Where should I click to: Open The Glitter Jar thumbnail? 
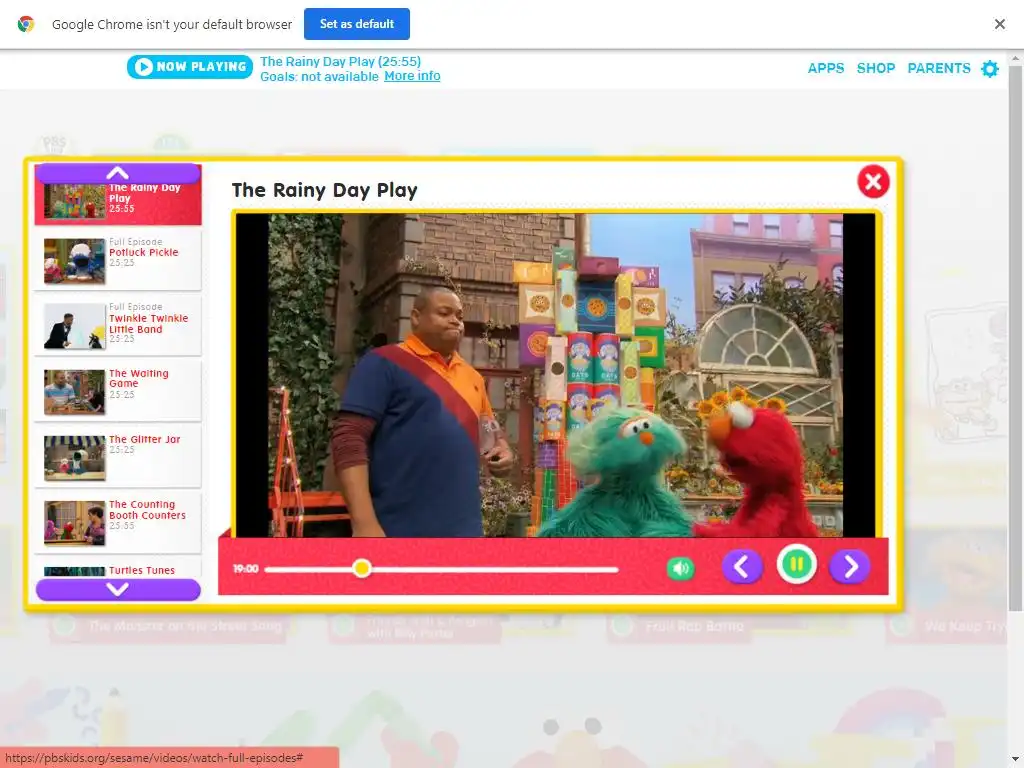[74, 458]
